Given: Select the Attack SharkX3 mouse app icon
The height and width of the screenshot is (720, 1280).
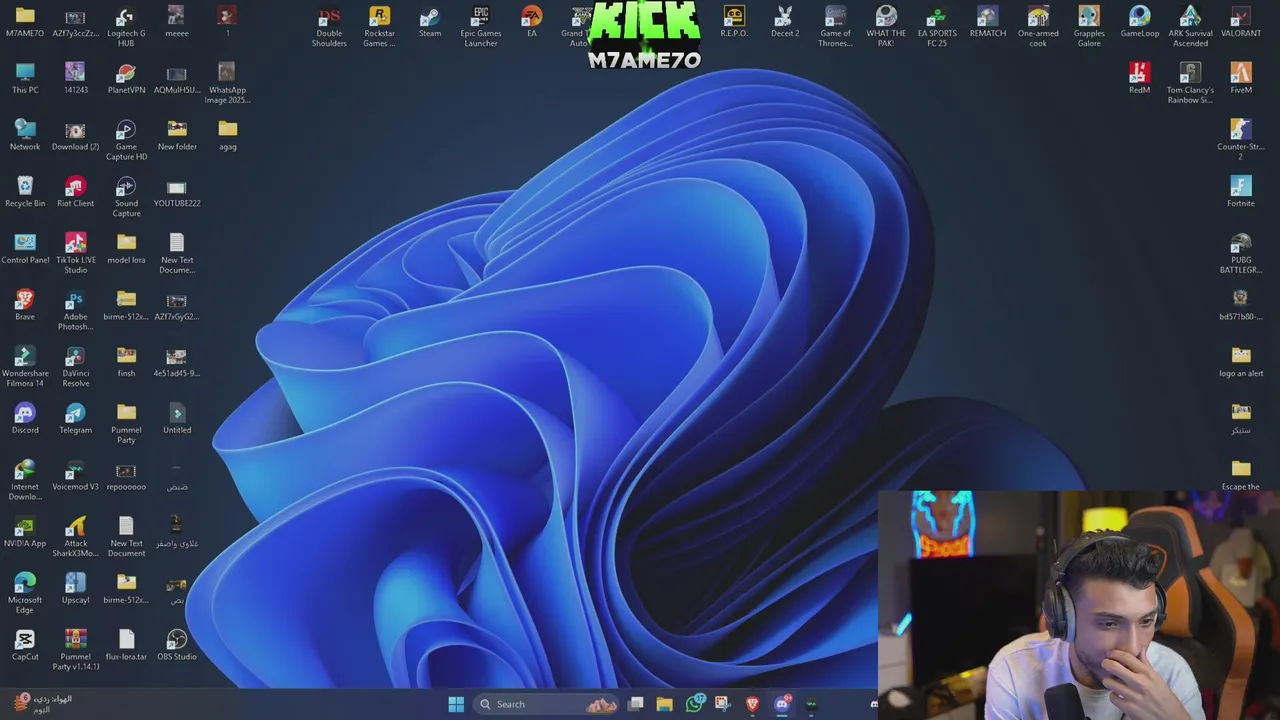Looking at the screenshot, I should [x=75, y=538].
